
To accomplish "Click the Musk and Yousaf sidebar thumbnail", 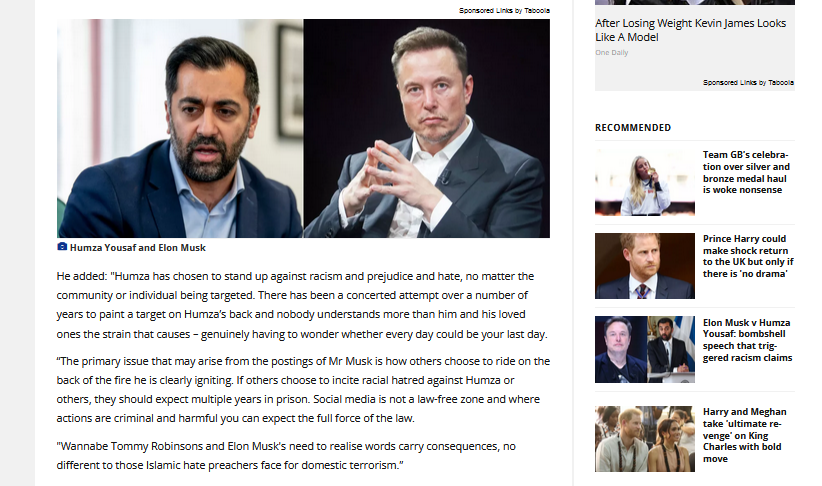I will pos(645,349).
